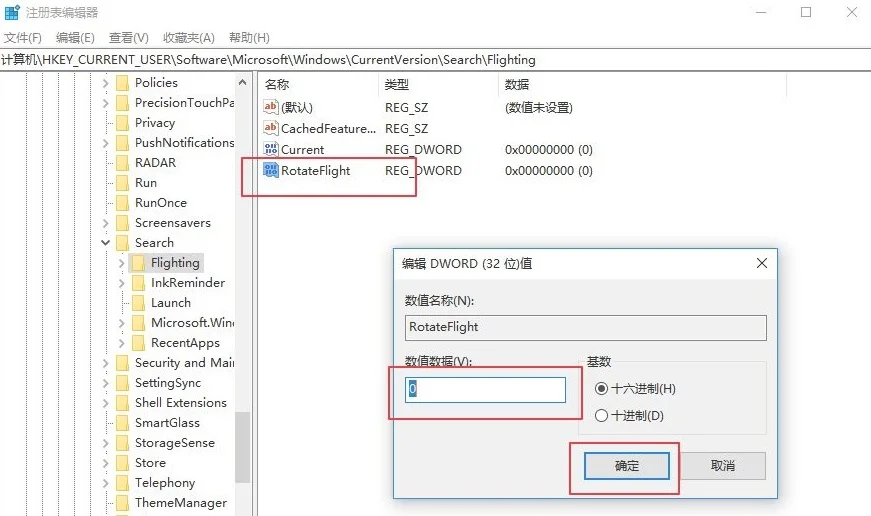Confirm the dialog with 确定 button
This screenshot has height=516, width=871.
[x=627, y=465]
